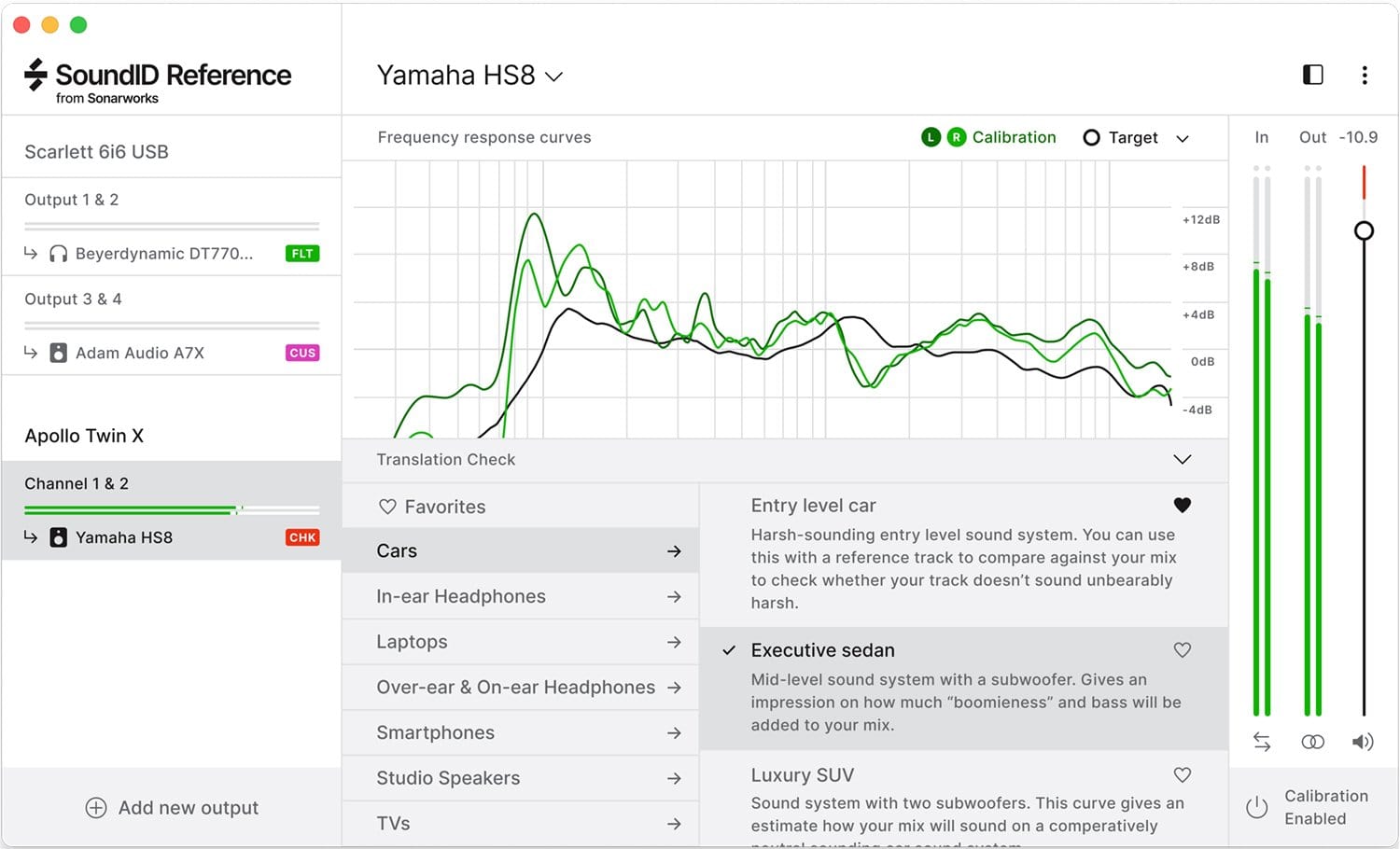
Task: Click the Favorites heart outline icon
Action: 387,507
